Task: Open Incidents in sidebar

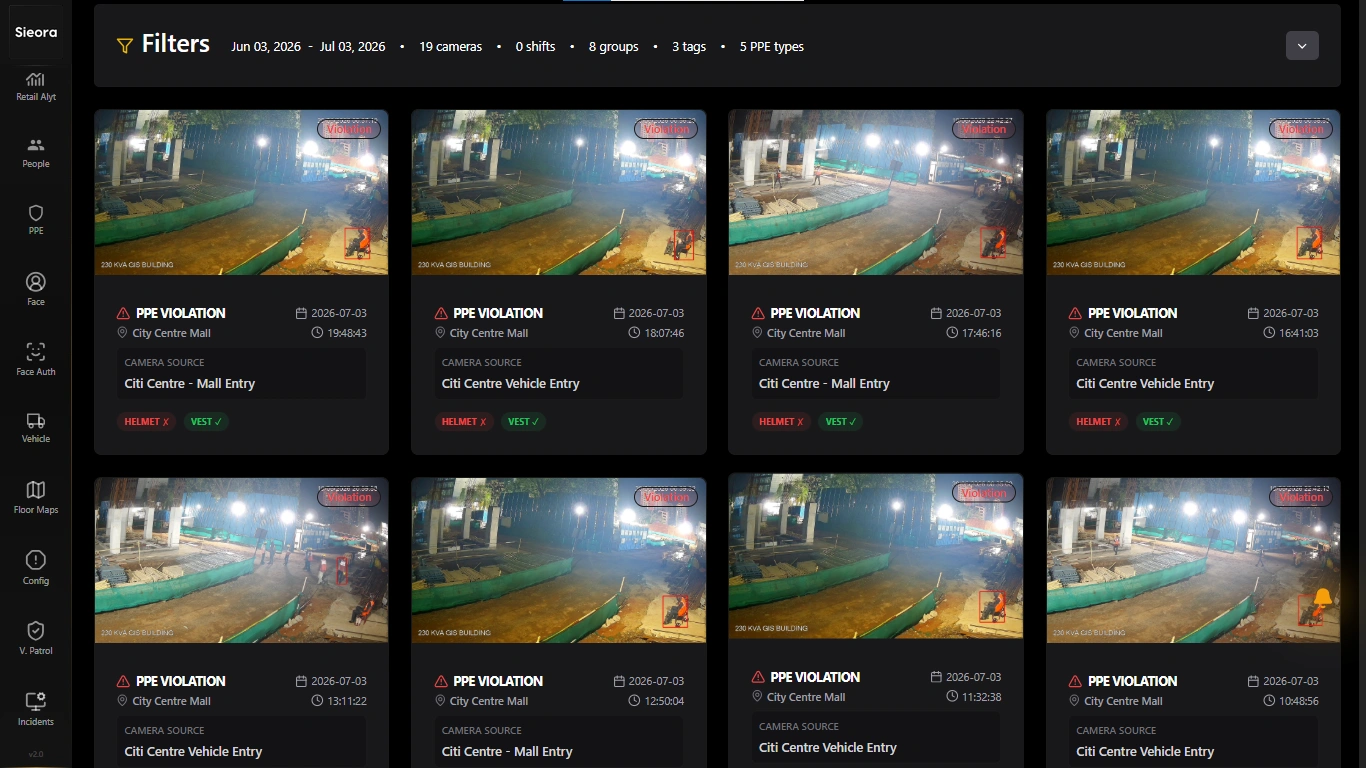Action: (x=35, y=709)
